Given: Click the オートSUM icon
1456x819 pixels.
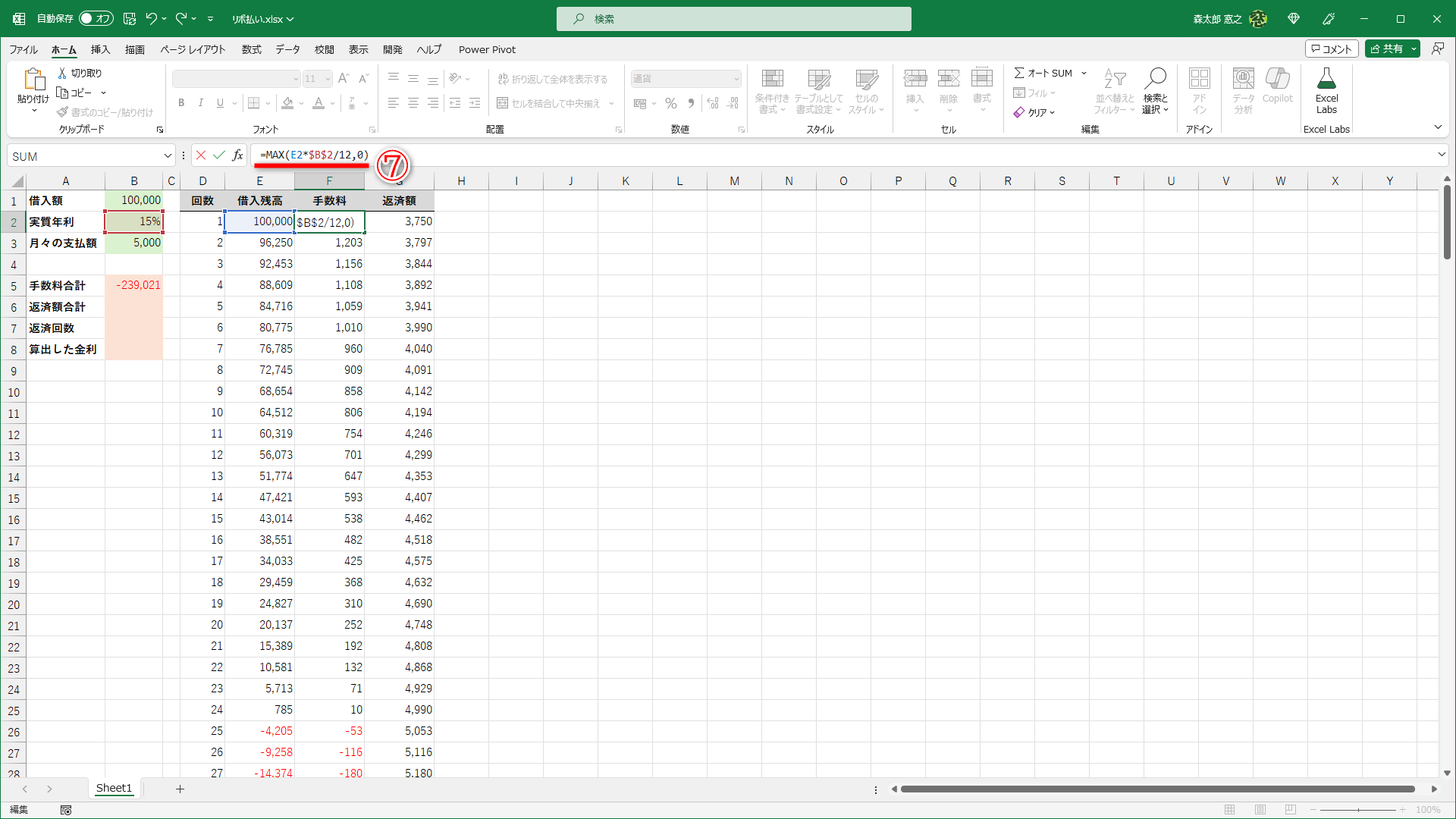Looking at the screenshot, I should click(x=1021, y=73).
